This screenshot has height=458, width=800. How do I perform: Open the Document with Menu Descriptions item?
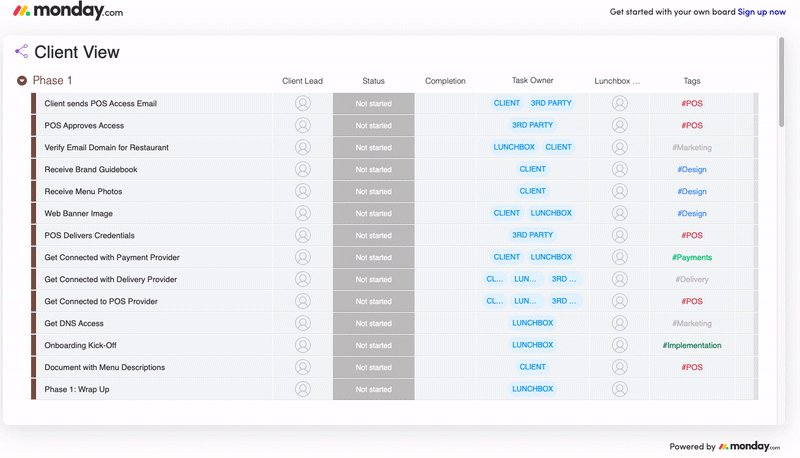(105, 367)
